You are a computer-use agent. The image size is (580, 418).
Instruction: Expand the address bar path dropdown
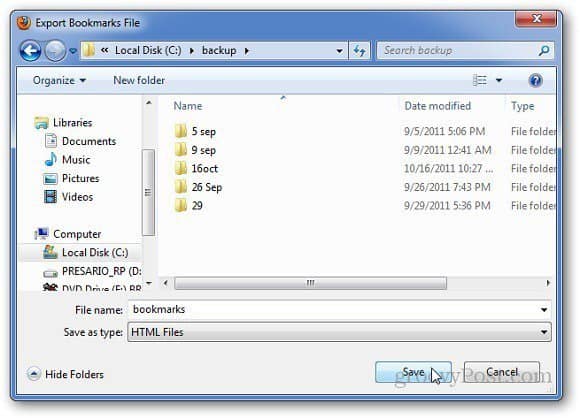pos(339,51)
